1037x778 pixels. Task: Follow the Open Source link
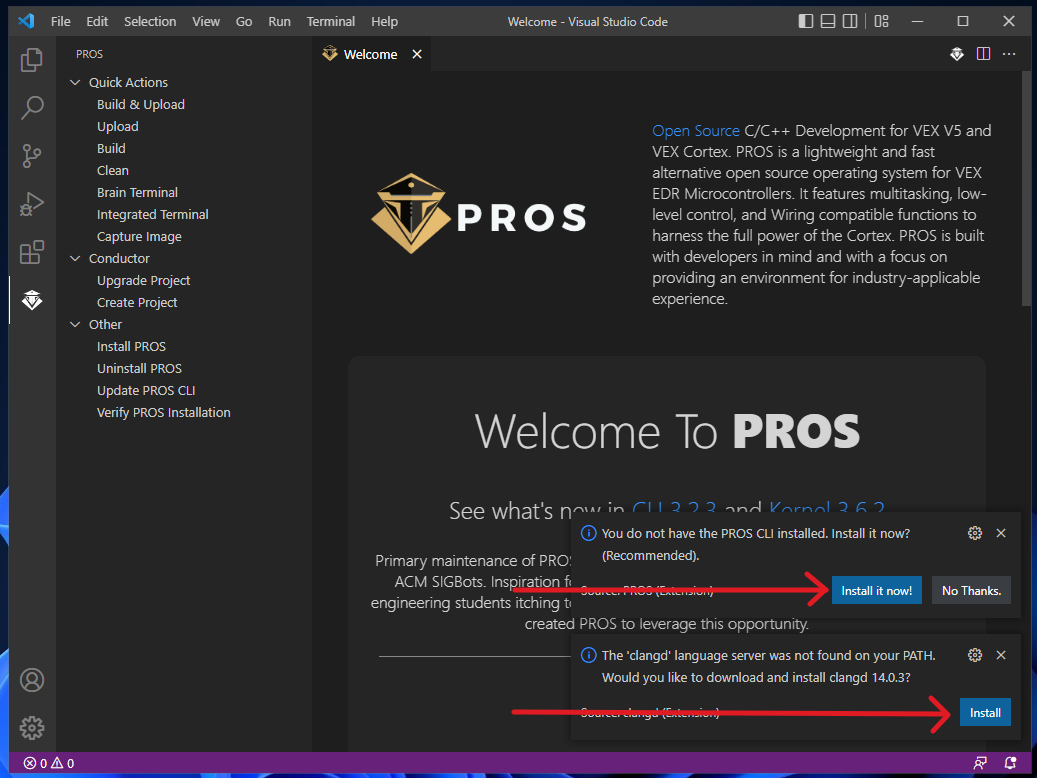[x=696, y=130]
